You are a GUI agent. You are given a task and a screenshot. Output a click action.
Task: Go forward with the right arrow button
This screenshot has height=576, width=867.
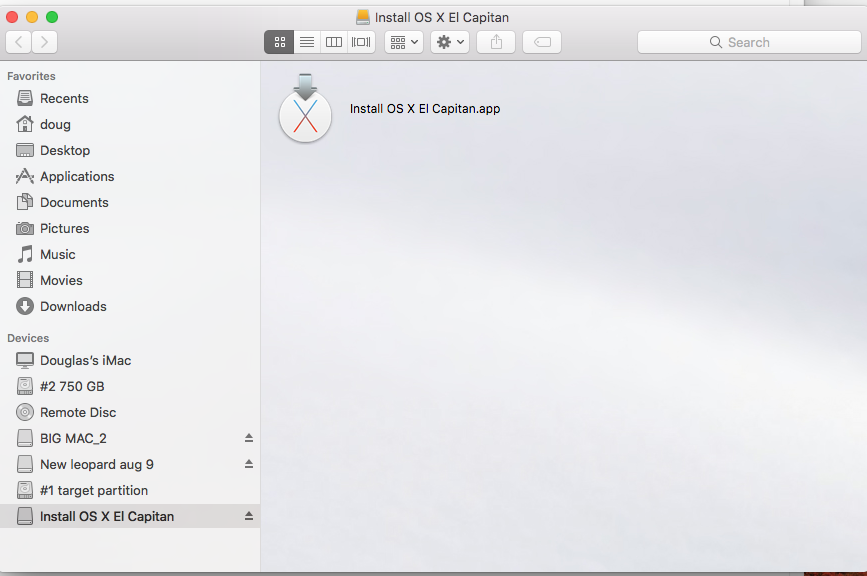pos(45,42)
